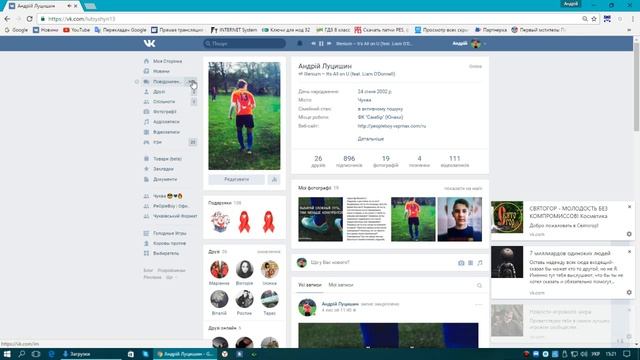
Task: Open the YouTube bookmark
Action: (x=77, y=30)
